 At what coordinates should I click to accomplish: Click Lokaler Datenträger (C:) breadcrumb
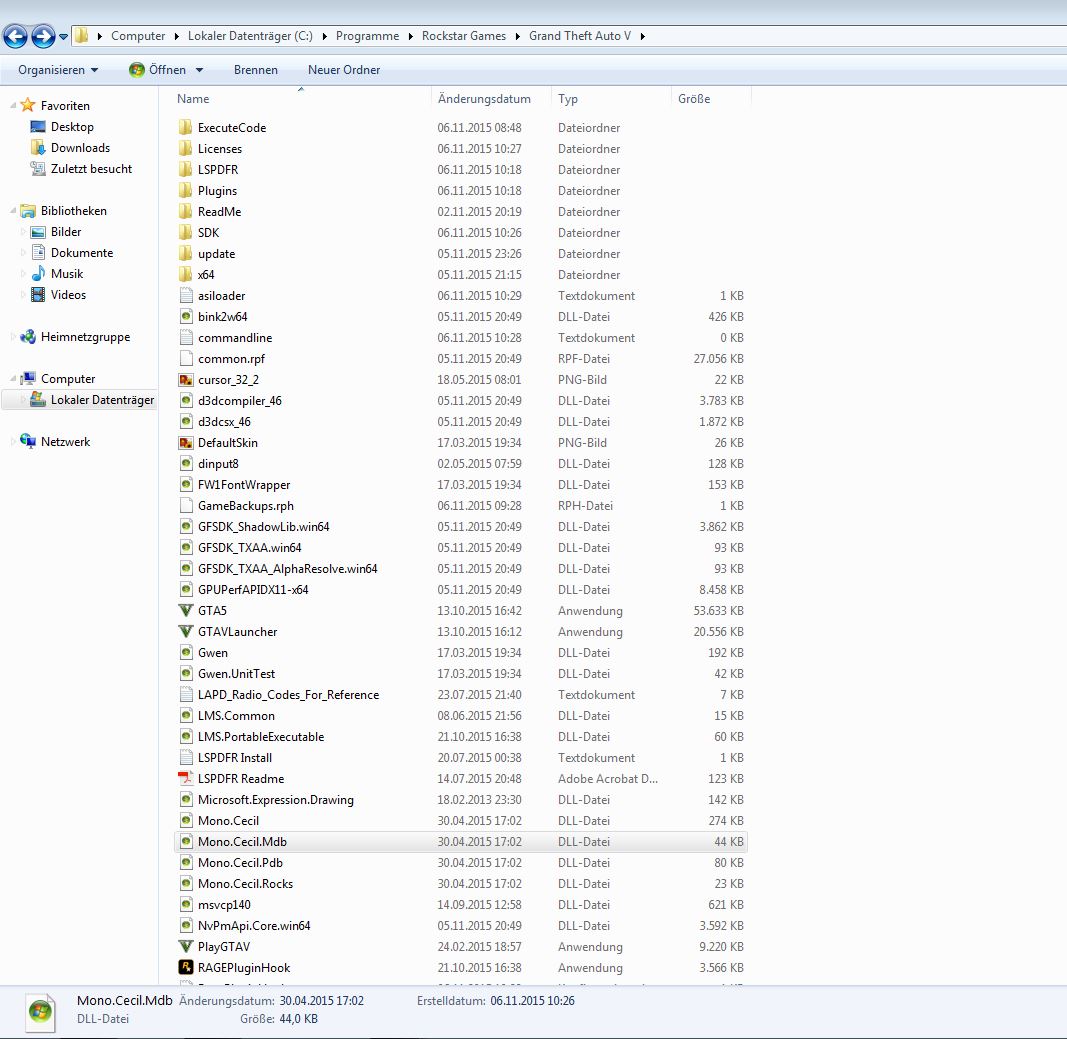250,36
